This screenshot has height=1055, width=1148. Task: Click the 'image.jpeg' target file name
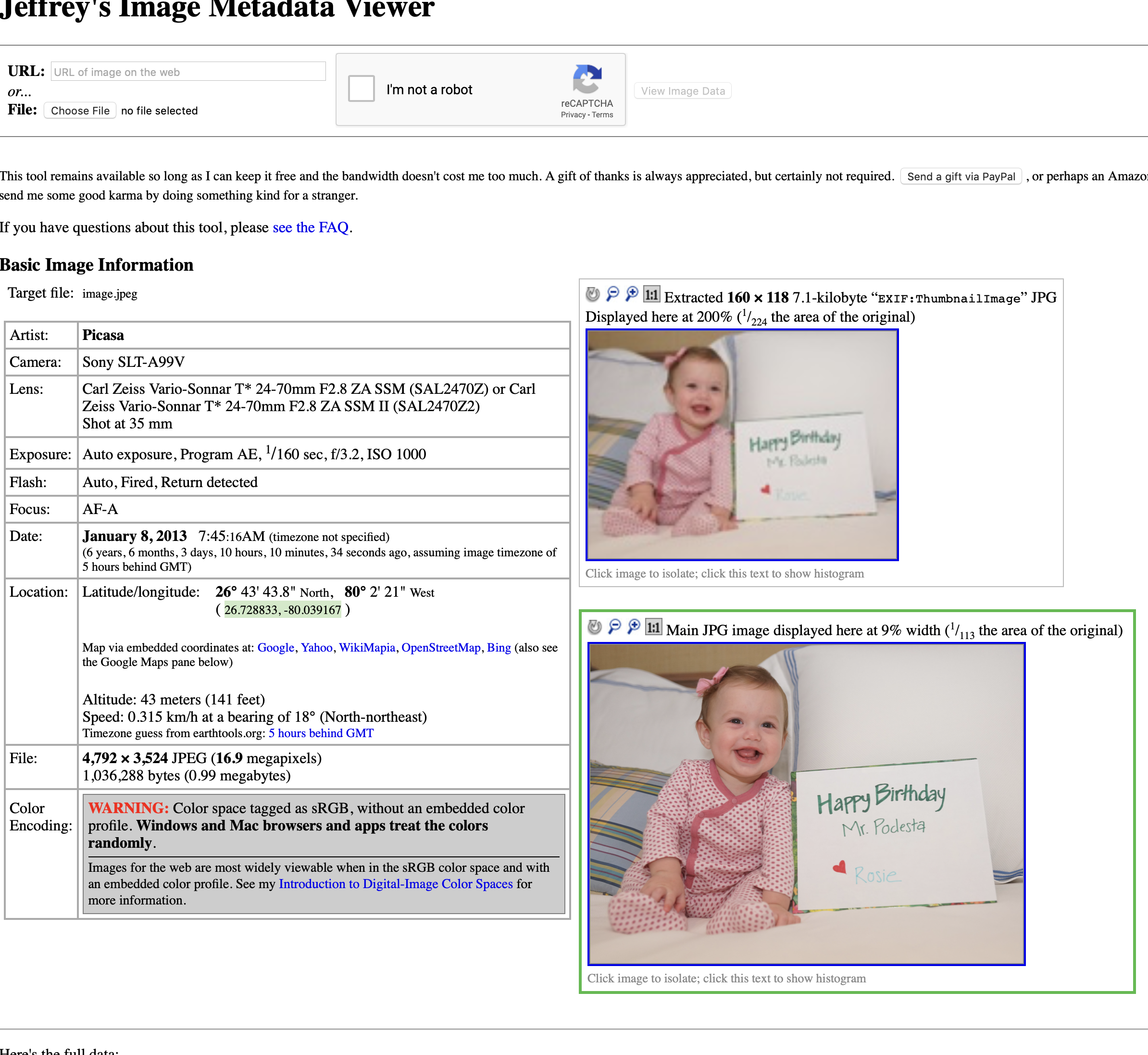point(110,293)
